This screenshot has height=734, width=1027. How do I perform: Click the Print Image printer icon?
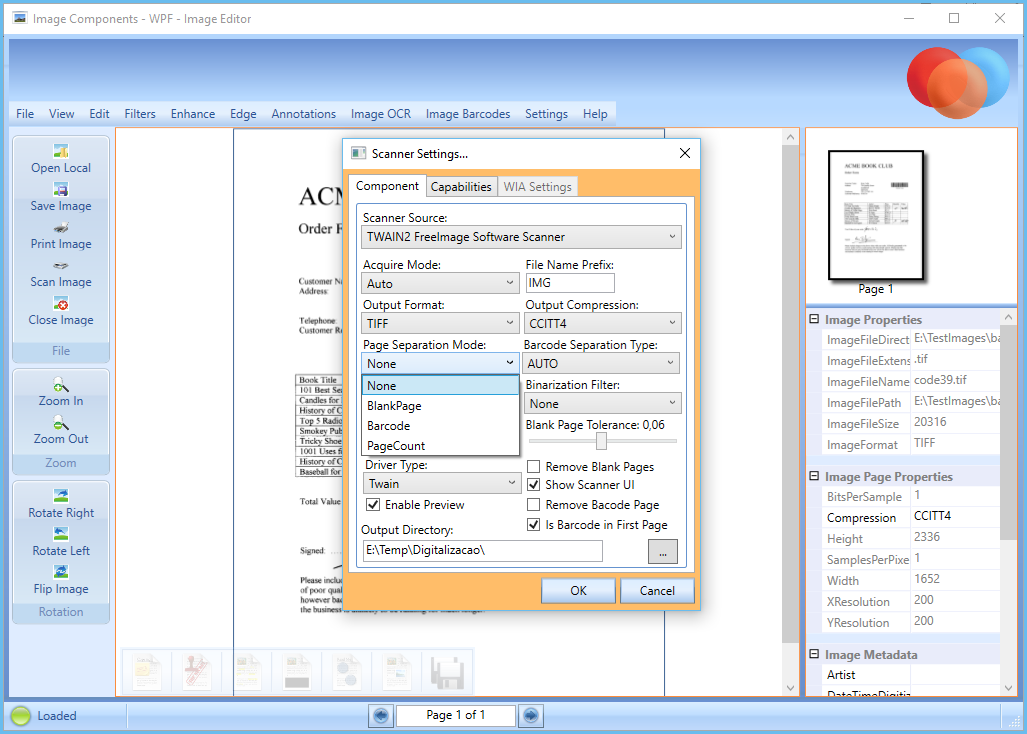pyautogui.click(x=61, y=228)
